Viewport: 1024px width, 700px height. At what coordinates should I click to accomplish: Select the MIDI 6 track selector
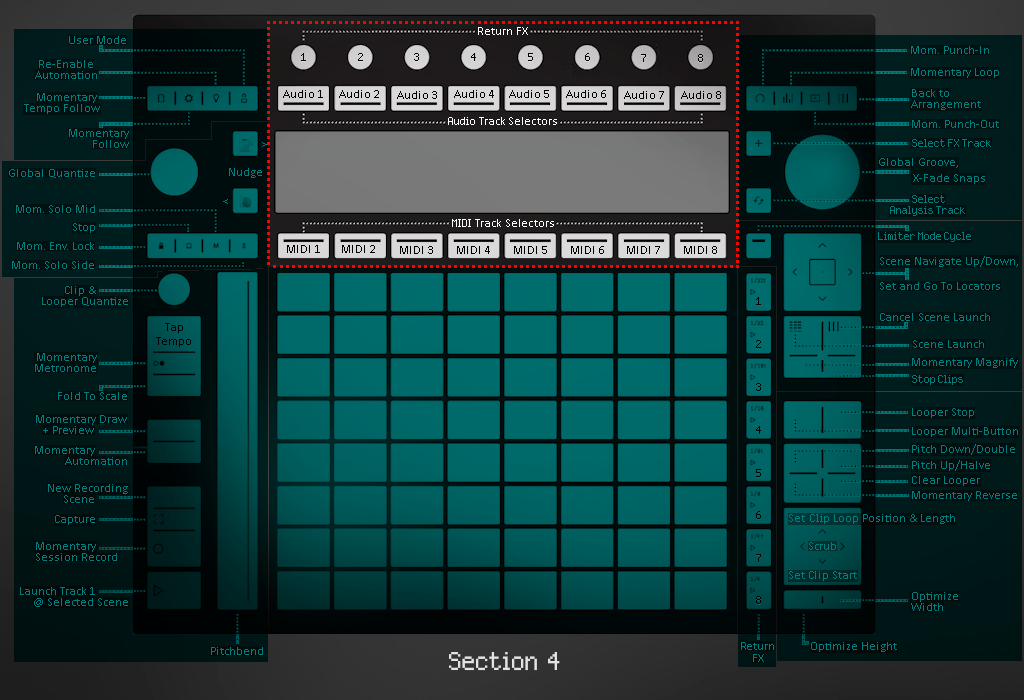coord(587,247)
